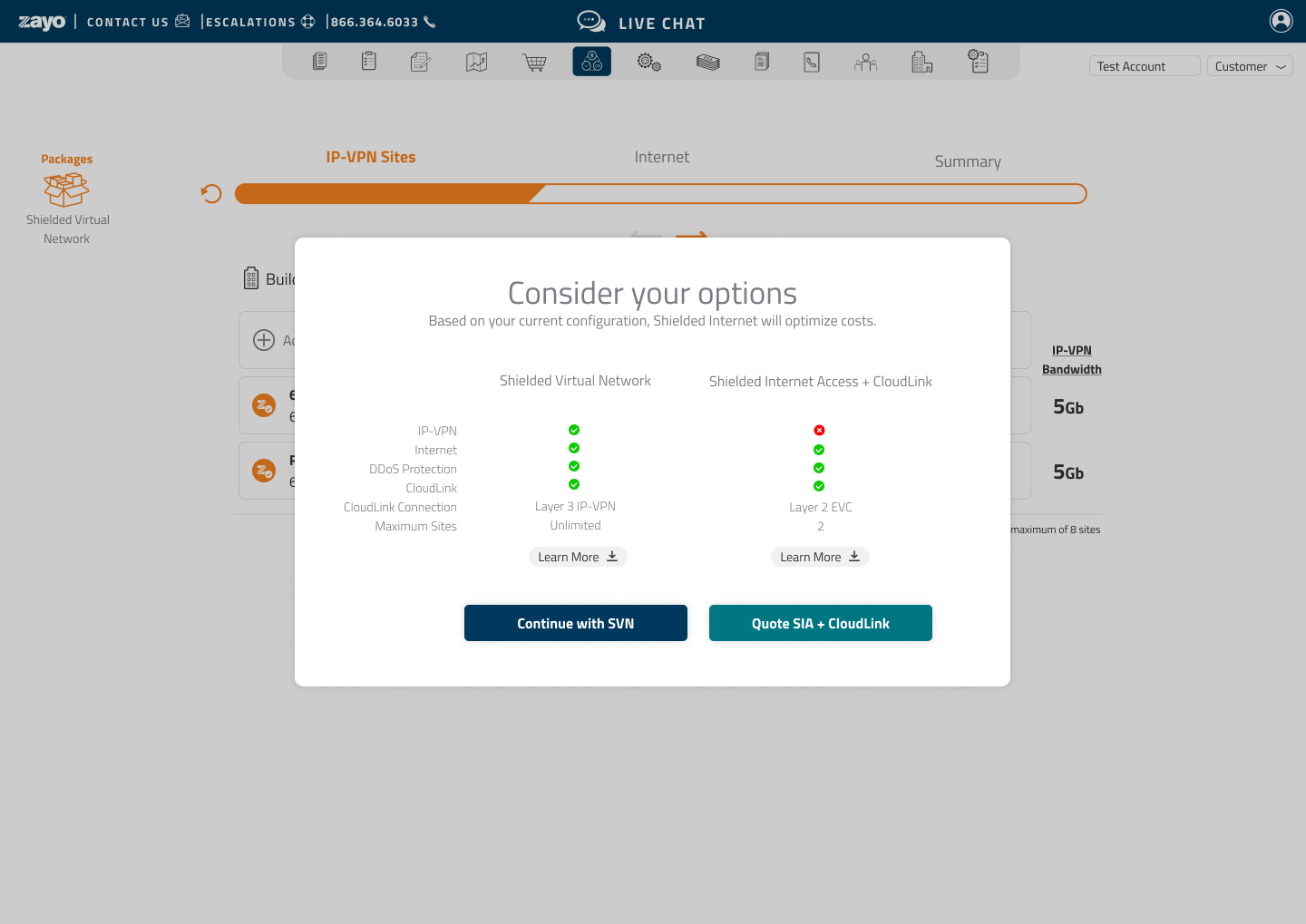The width and height of the screenshot is (1306, 924).
Task: Open the user profile avatar
Action: 1281,21
